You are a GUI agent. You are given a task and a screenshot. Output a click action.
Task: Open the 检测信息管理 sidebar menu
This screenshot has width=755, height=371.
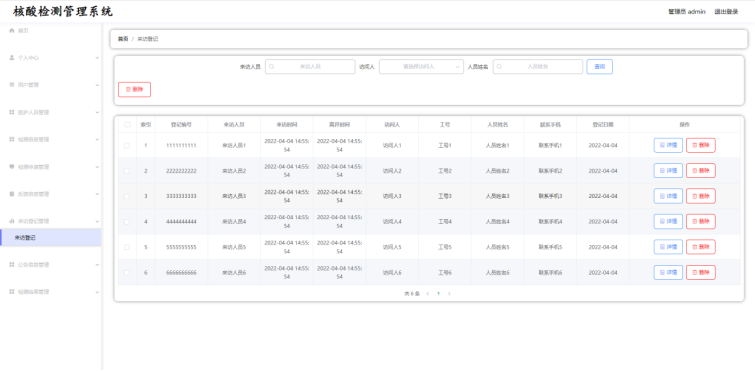point(51,140)
